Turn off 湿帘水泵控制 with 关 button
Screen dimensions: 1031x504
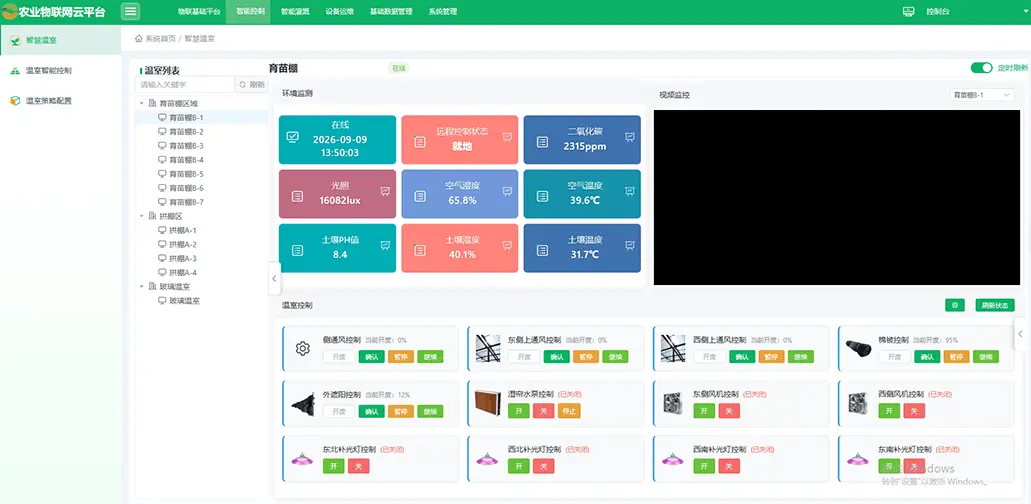pyautogui.click(x=543, y=411)
